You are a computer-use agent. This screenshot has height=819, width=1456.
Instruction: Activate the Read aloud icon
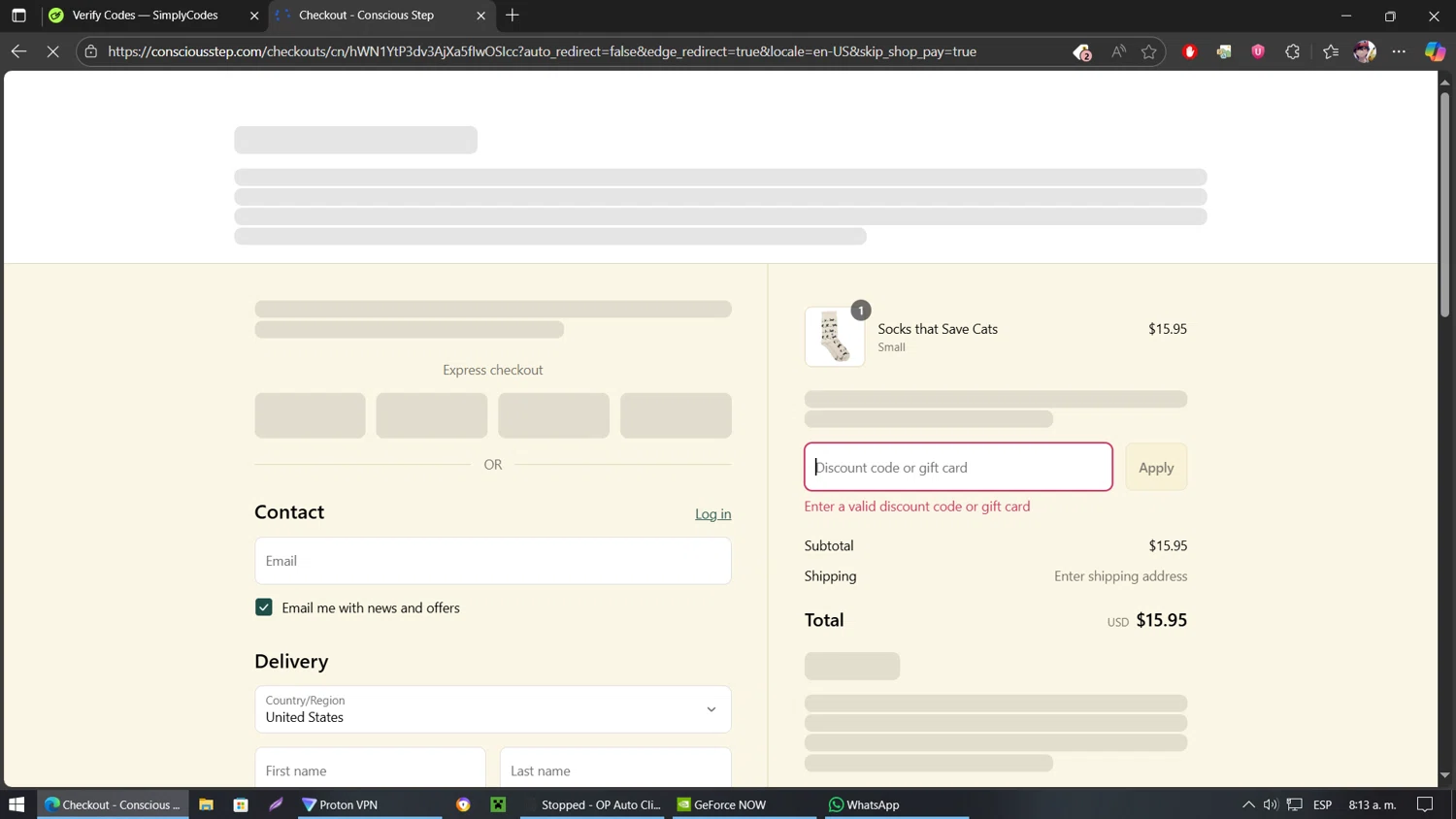click(x=1118, y=51)
